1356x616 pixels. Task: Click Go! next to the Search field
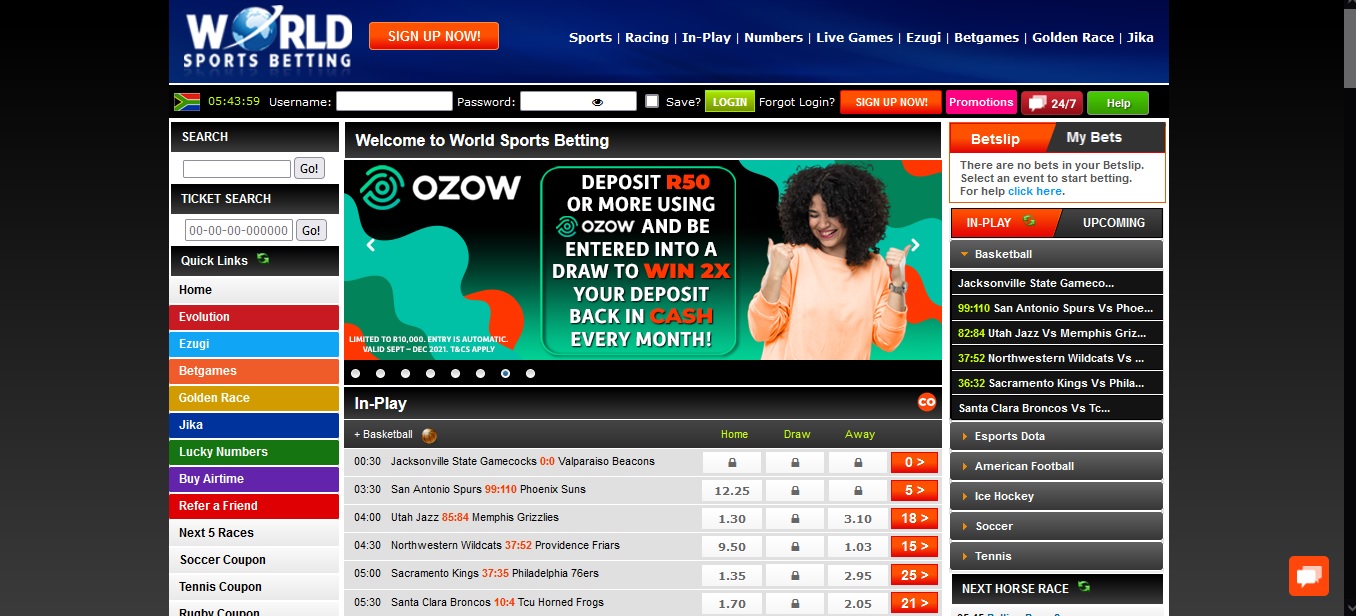[310, 168]
